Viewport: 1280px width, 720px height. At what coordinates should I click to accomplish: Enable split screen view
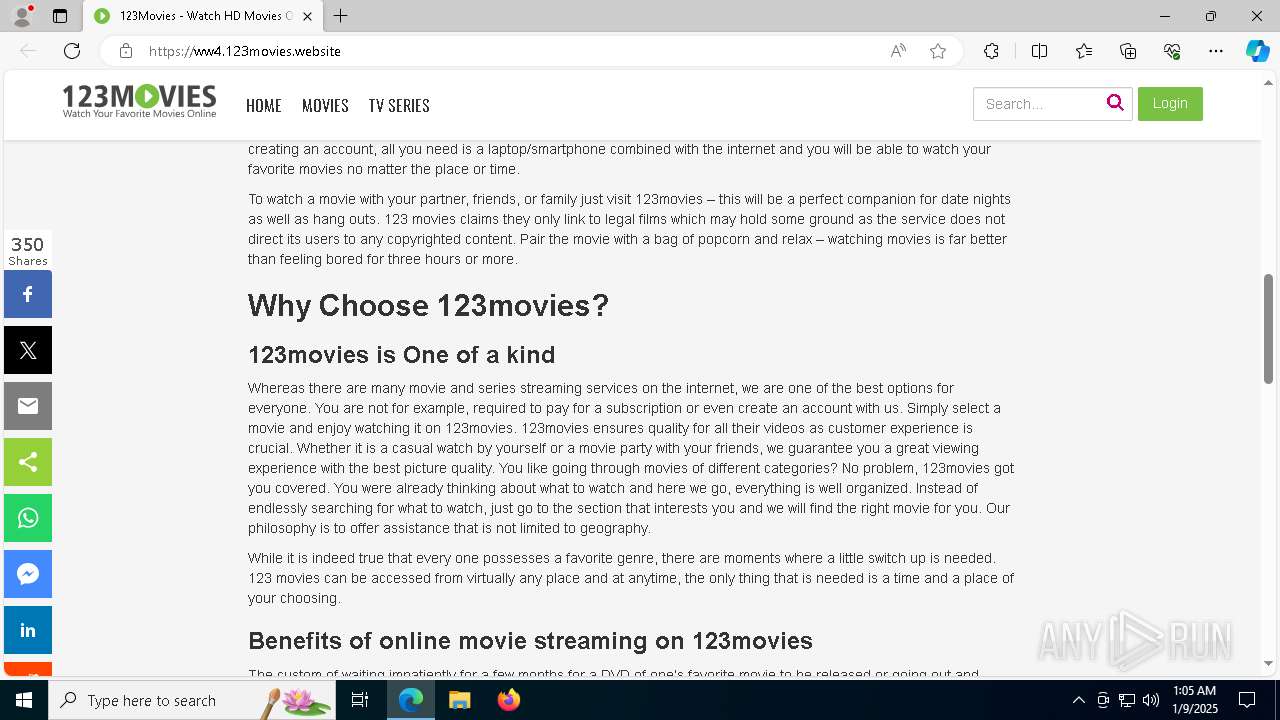click(1039, 51)
